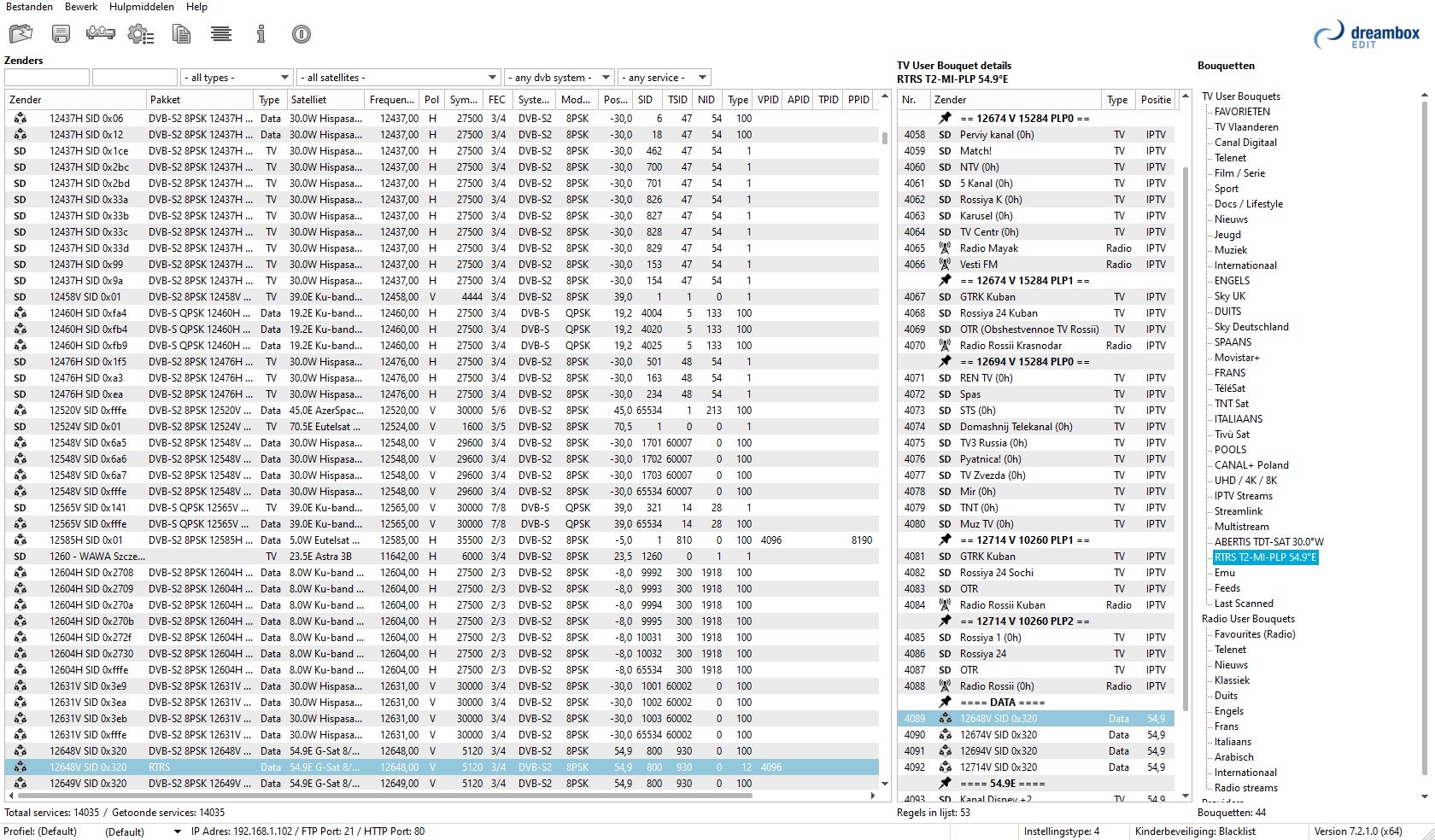The image size is (1435, 840).
Task: Click the antenna icon beside Radio Mayak
Action: (945, 248)
